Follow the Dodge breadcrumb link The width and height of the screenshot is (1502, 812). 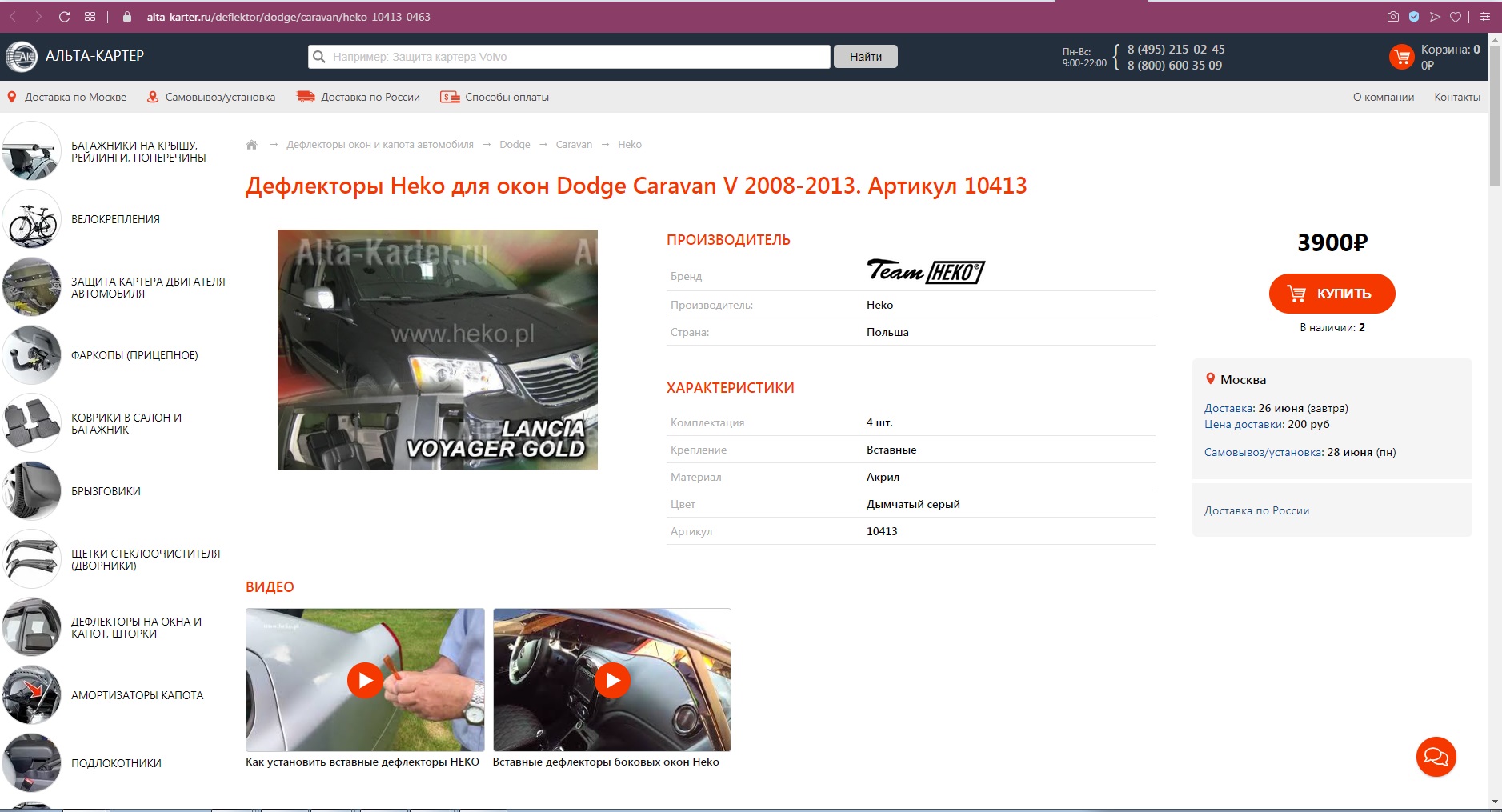click(515, 145)
